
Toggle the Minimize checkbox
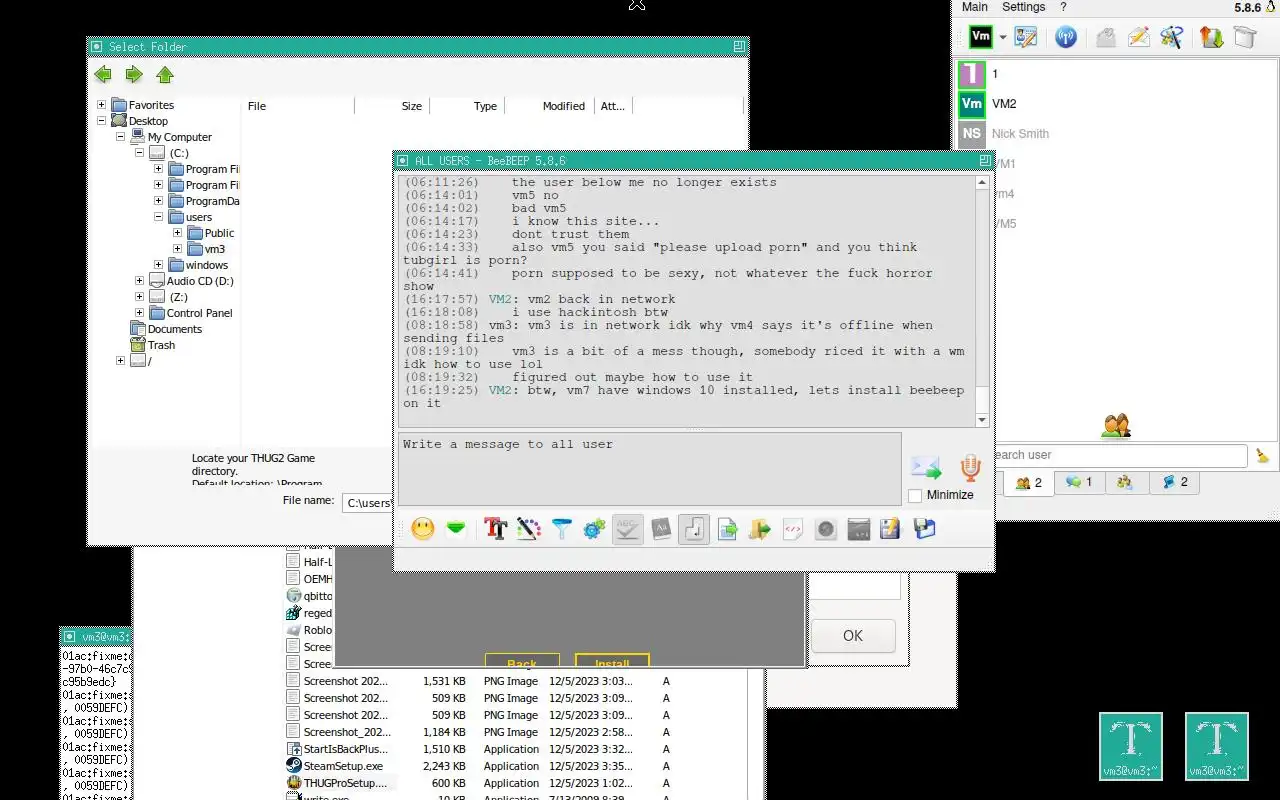point(915,495)
